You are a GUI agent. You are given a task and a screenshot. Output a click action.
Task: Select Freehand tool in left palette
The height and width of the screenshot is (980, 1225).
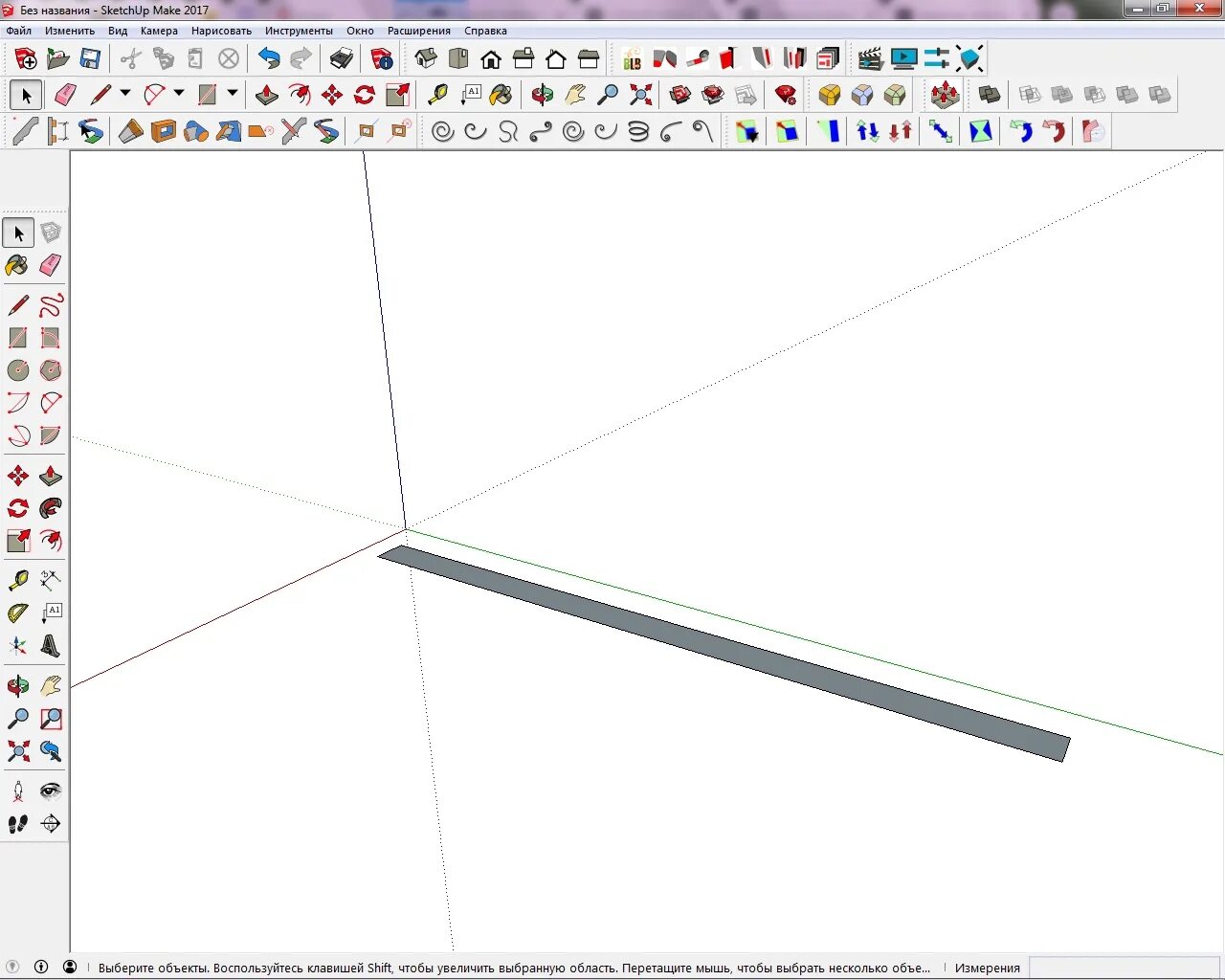[51, 306]
